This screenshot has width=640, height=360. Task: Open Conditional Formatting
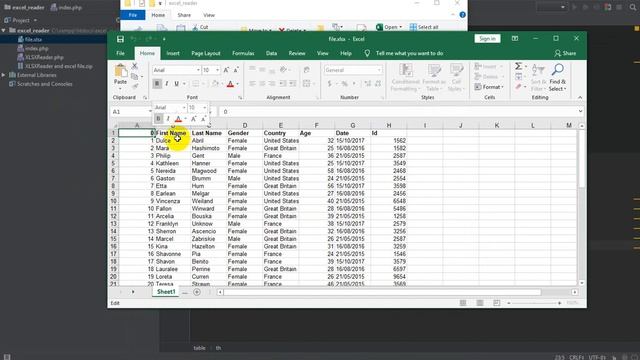point(405,78)
